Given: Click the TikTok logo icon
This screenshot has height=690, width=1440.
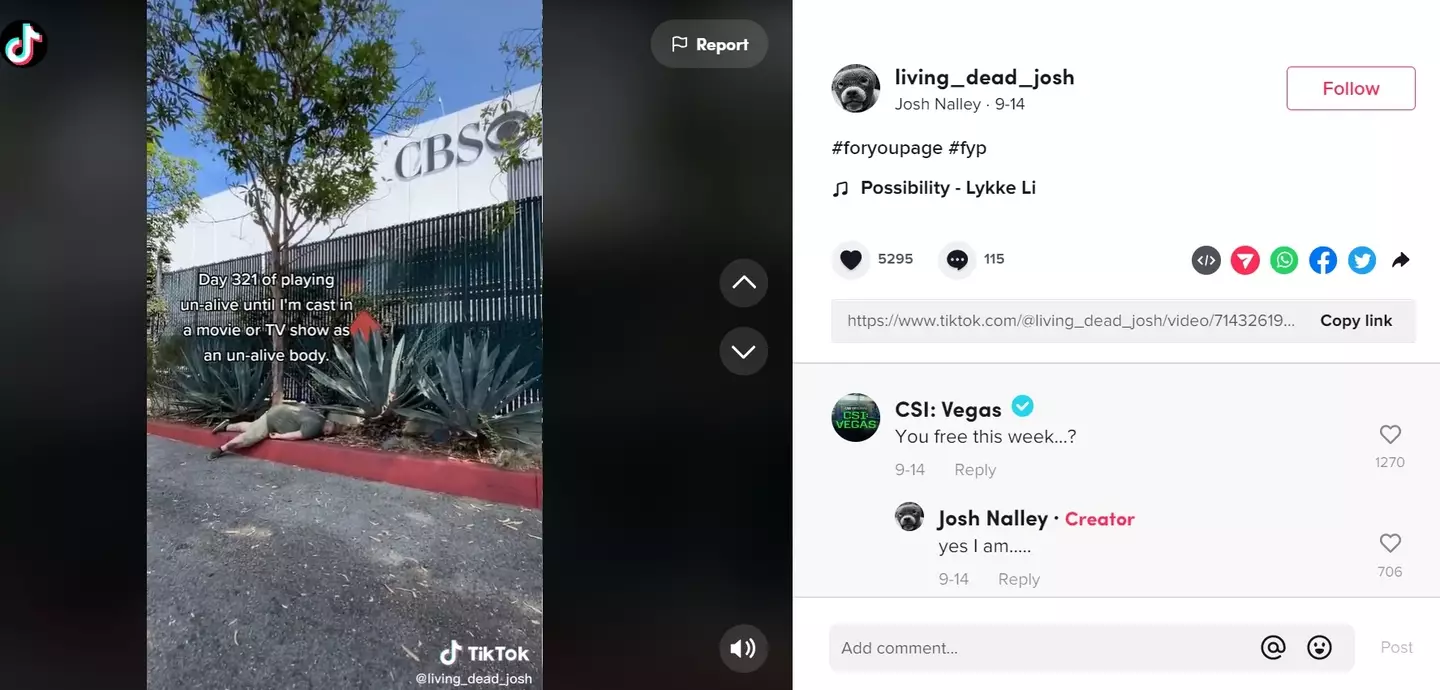Looking at the screenshot, I should click(x=24, y=45).
